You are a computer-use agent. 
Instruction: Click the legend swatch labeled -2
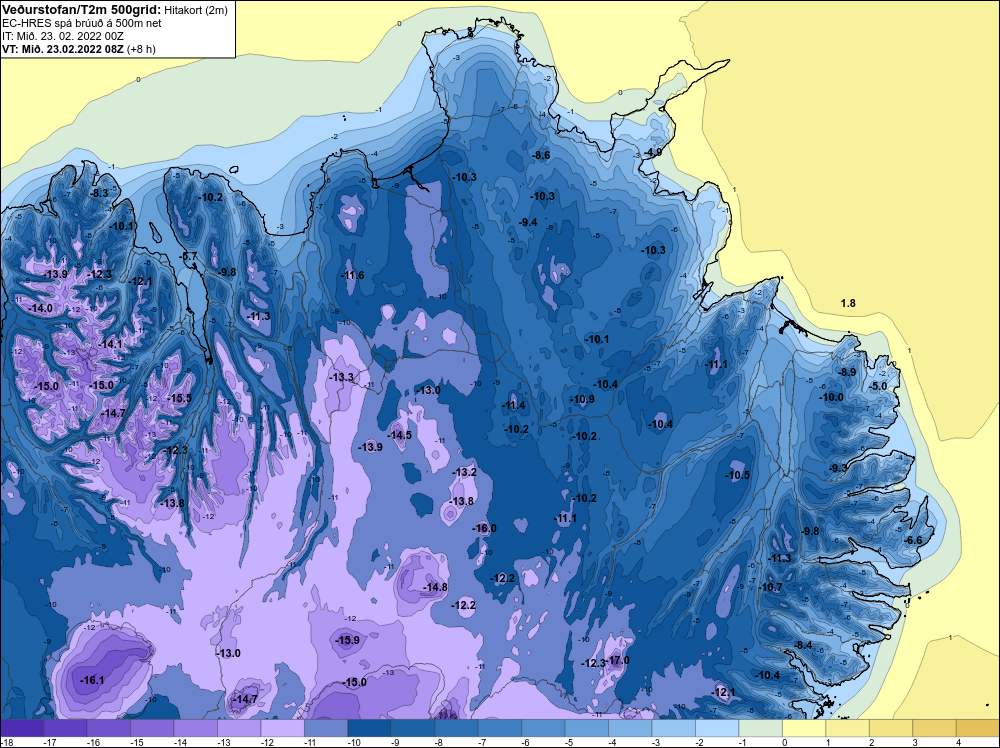(x=717, y=728)
